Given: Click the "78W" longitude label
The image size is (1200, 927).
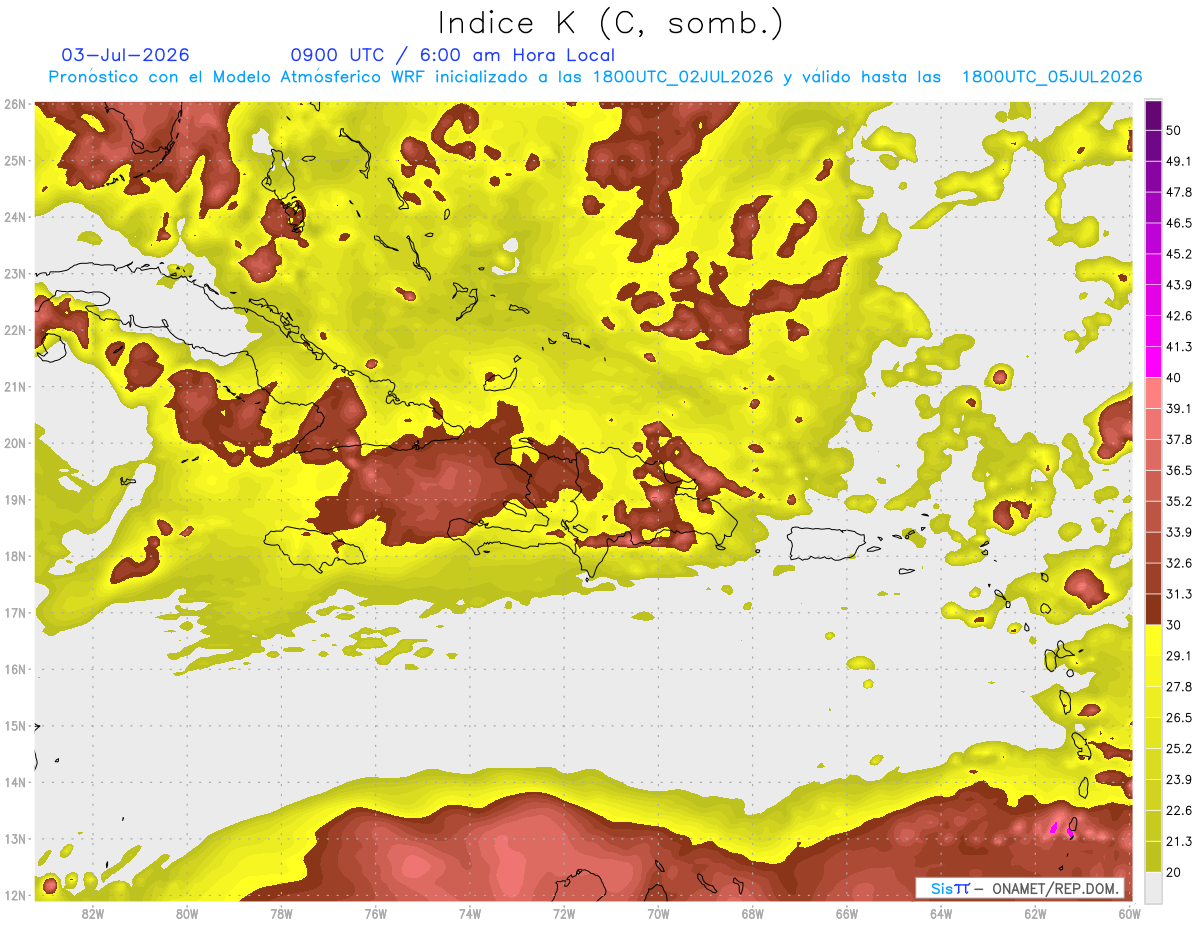Looking at the screenshot, I should [x=281, y=913].
